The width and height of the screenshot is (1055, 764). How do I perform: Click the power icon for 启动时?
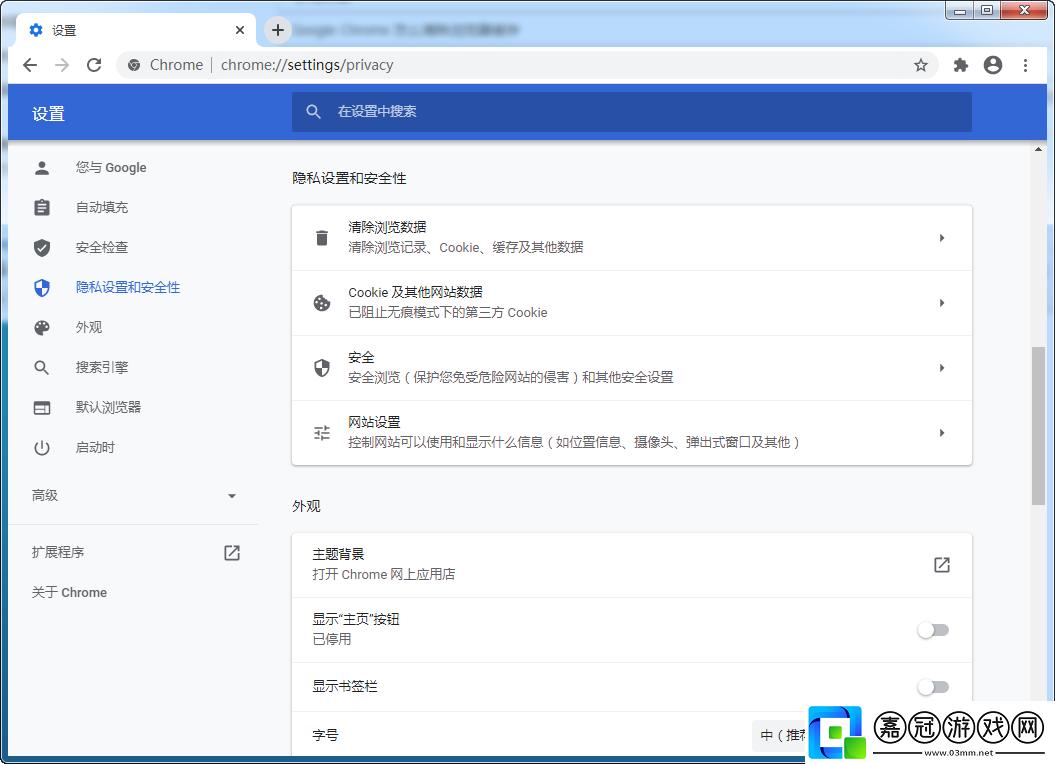[x=42, y=447]
